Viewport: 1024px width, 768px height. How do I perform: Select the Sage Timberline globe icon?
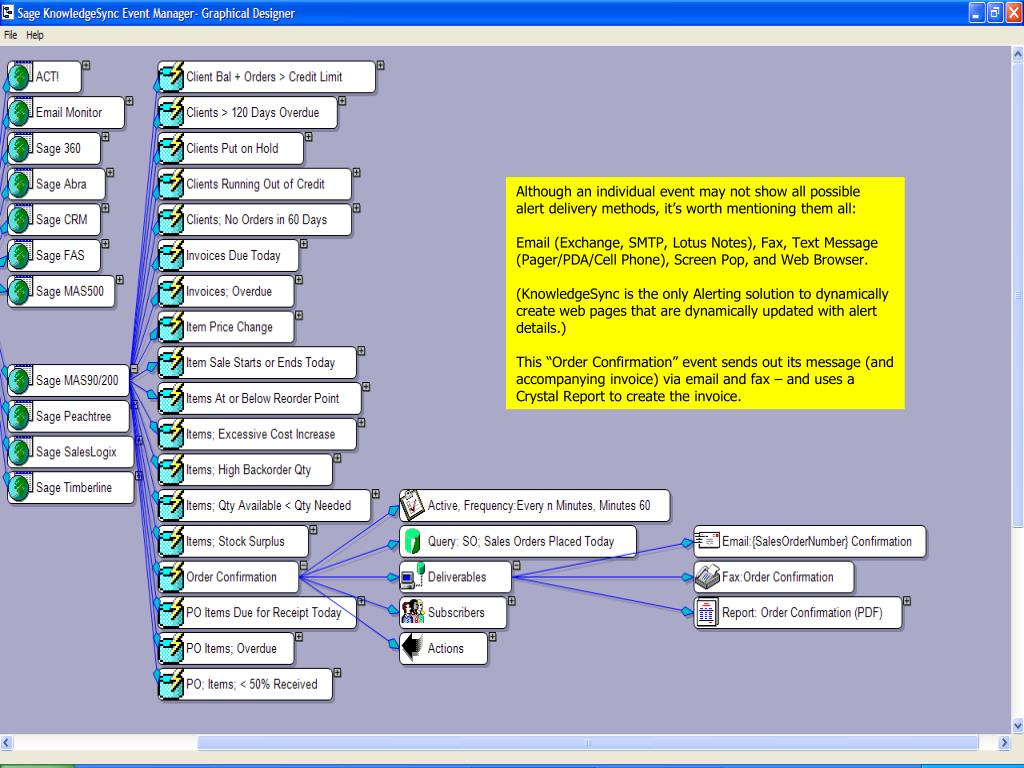click(21, 487)
